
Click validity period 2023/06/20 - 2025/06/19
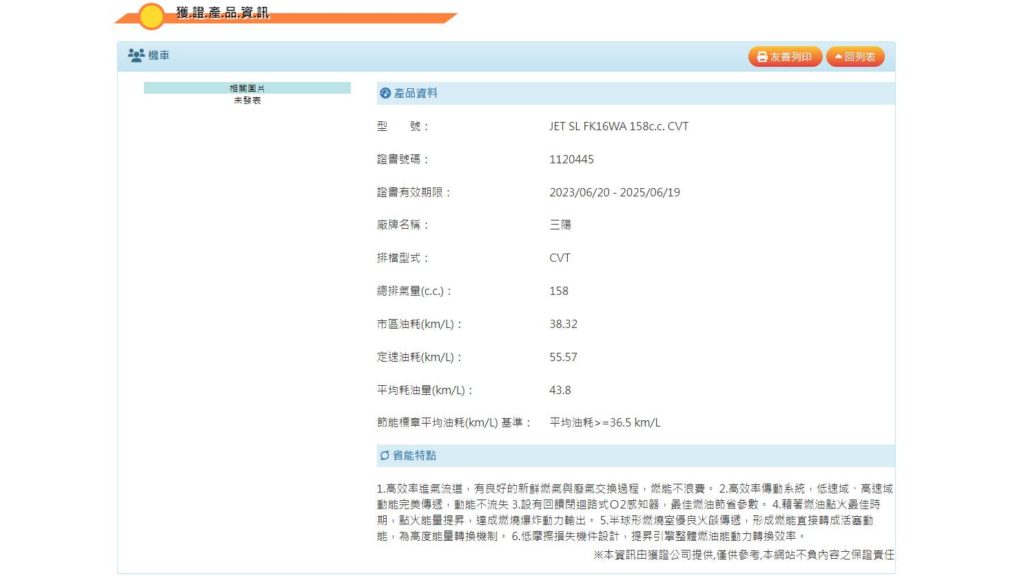(615, 193)
